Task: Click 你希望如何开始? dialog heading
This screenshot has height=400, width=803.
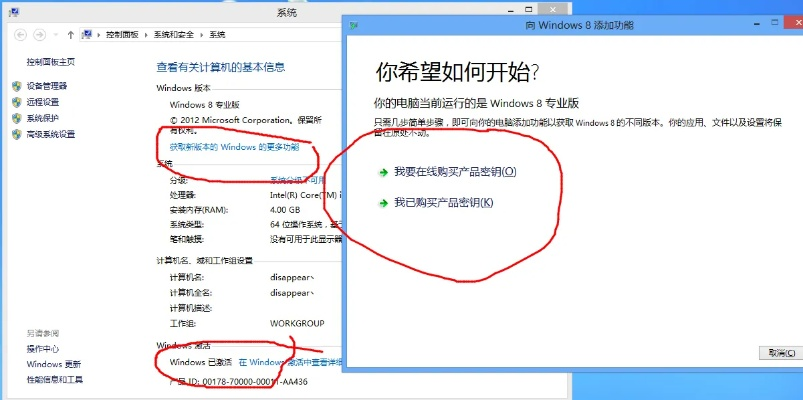Action: point(457,73)
